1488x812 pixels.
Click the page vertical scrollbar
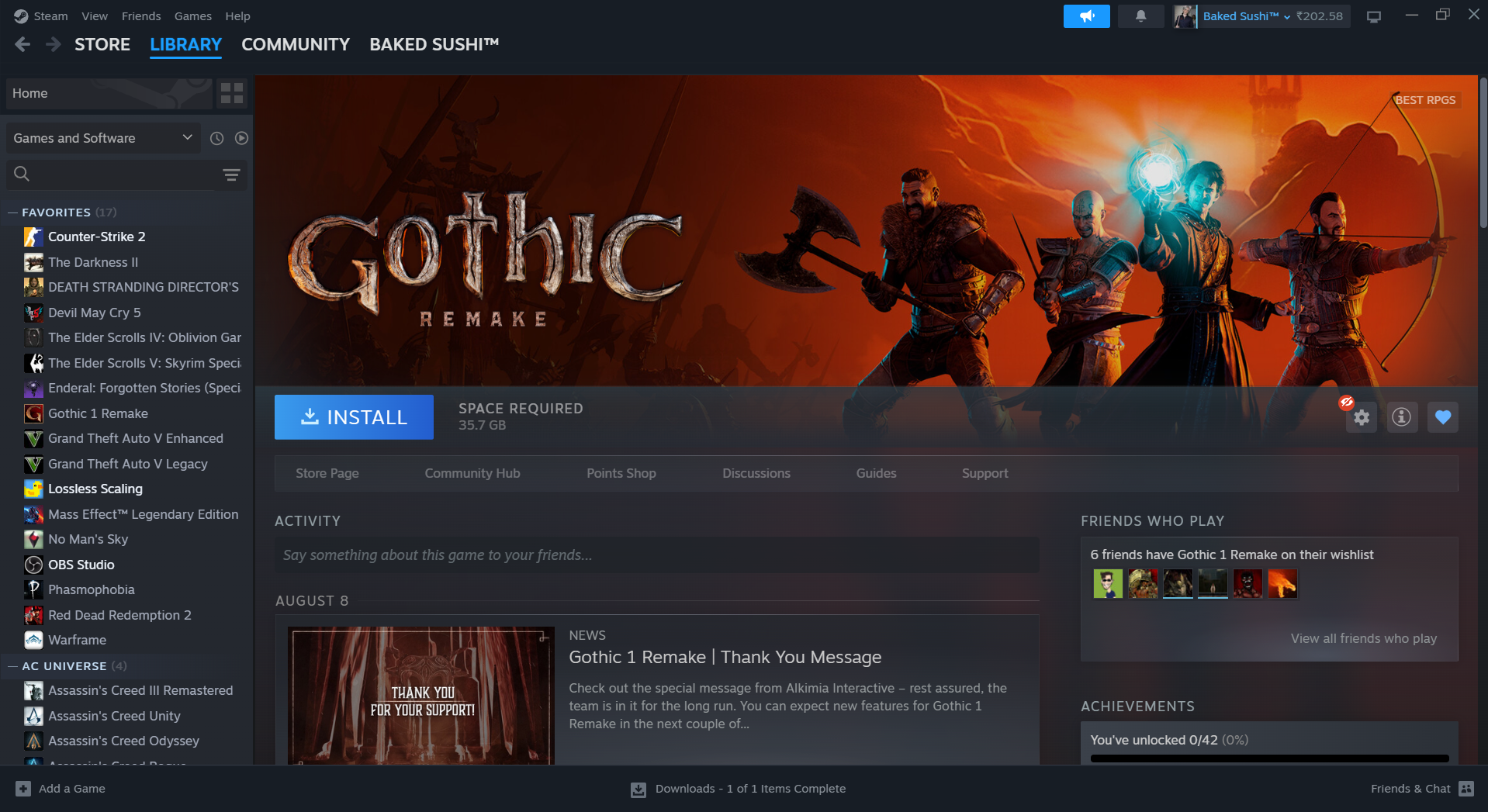1483,152
